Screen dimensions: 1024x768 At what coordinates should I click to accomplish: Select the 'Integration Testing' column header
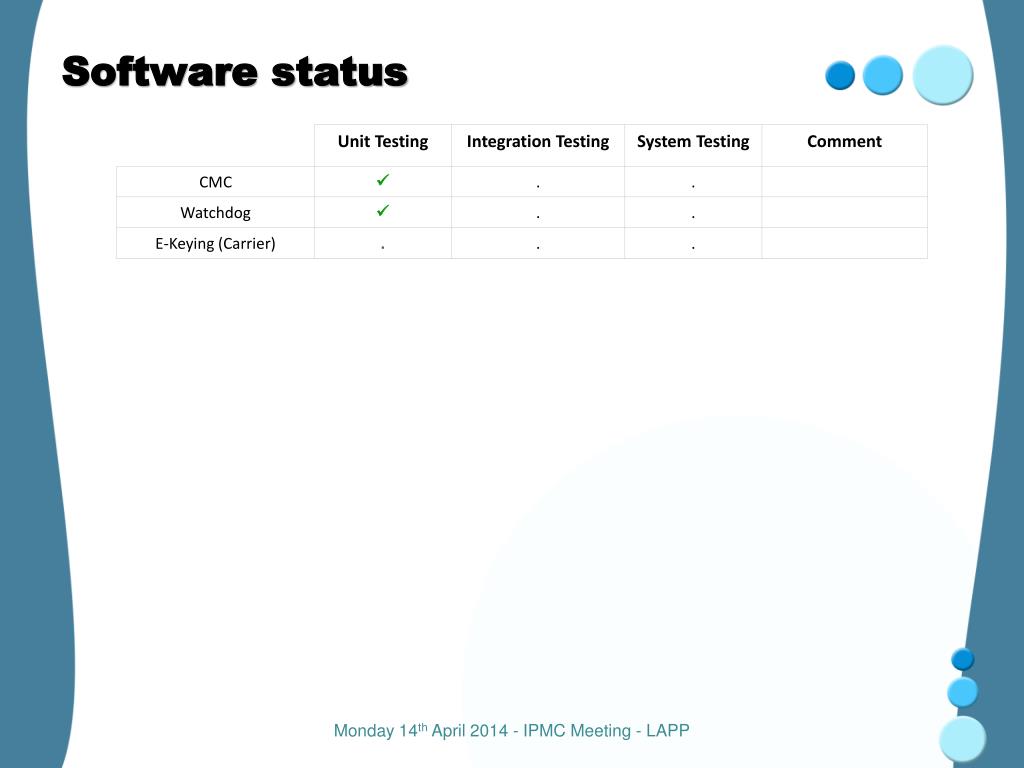coord(537,142)
